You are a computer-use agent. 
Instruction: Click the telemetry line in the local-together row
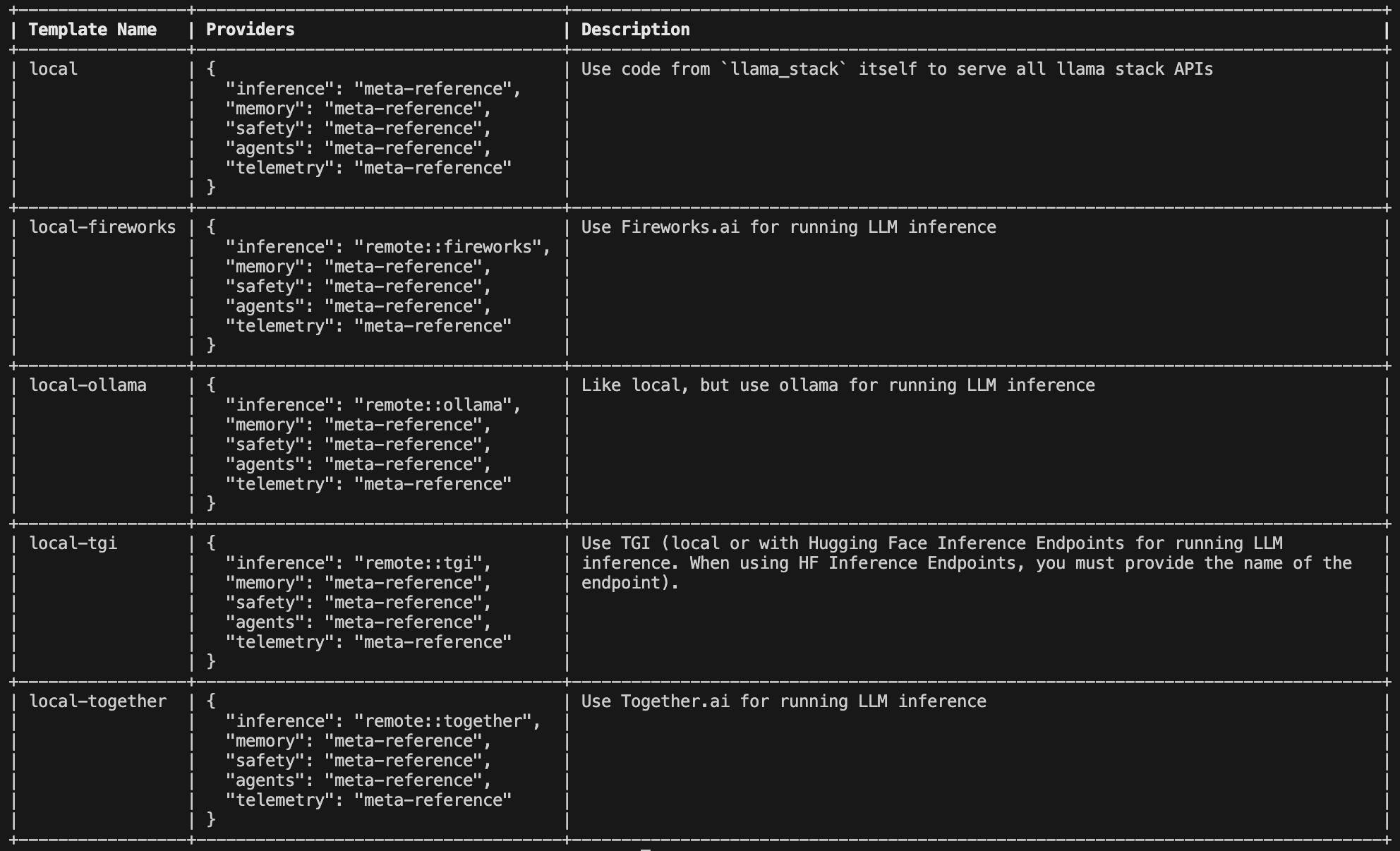pyautogui.click(x=368, y=800)
